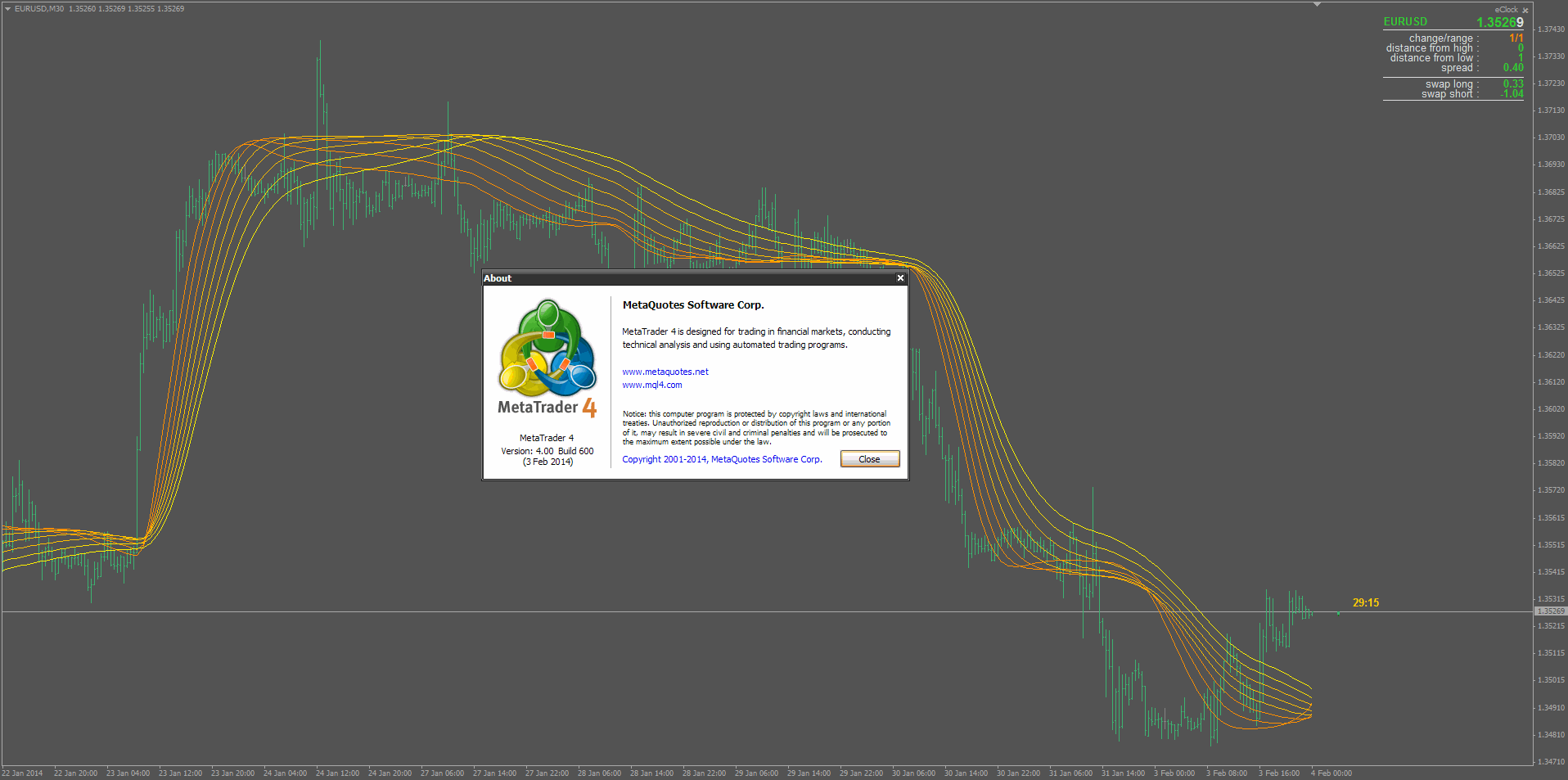
Task: Click the '3 Feb 16:00' label on time axis
Action: click(x=1279, y=773)
